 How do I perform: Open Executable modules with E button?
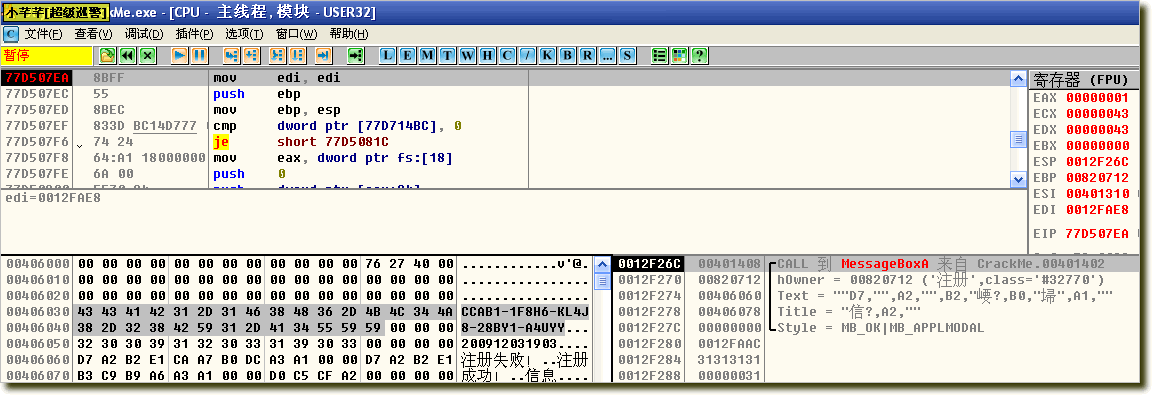(x=408, y=55)
